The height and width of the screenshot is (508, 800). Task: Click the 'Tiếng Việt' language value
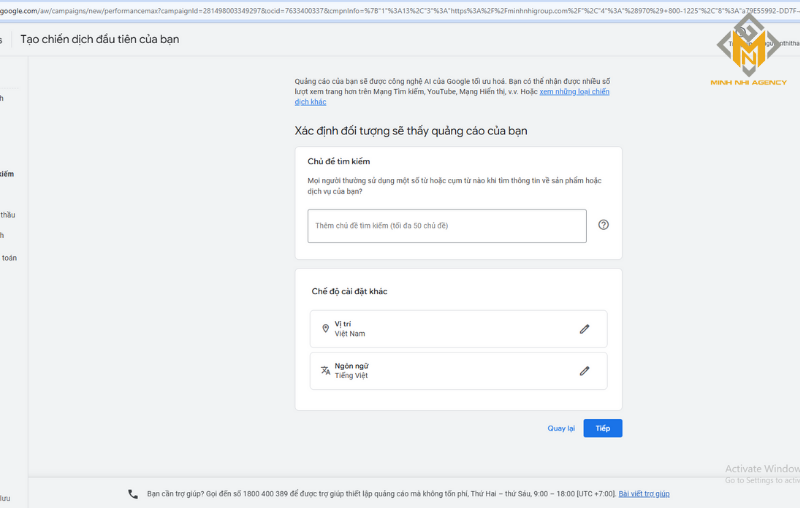[351, 376]
